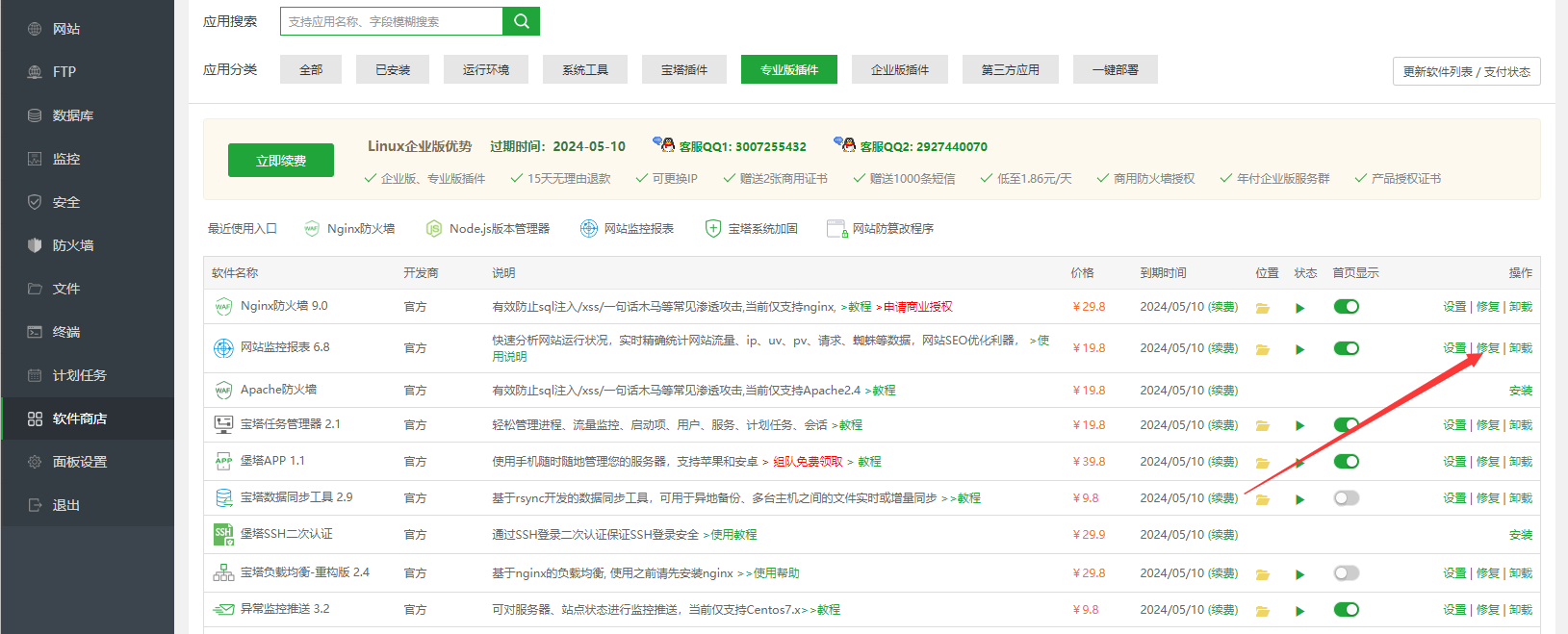The height and width of the screenshot is (634, 1568).
Task: Click 设置 for 宝塔数据同步工具 2.9
Action: pos(1454,498)
